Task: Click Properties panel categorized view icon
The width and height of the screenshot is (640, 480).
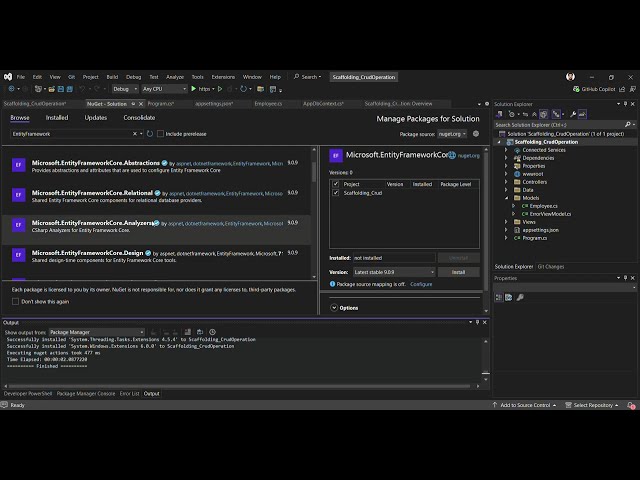Action: click(499, 298)
